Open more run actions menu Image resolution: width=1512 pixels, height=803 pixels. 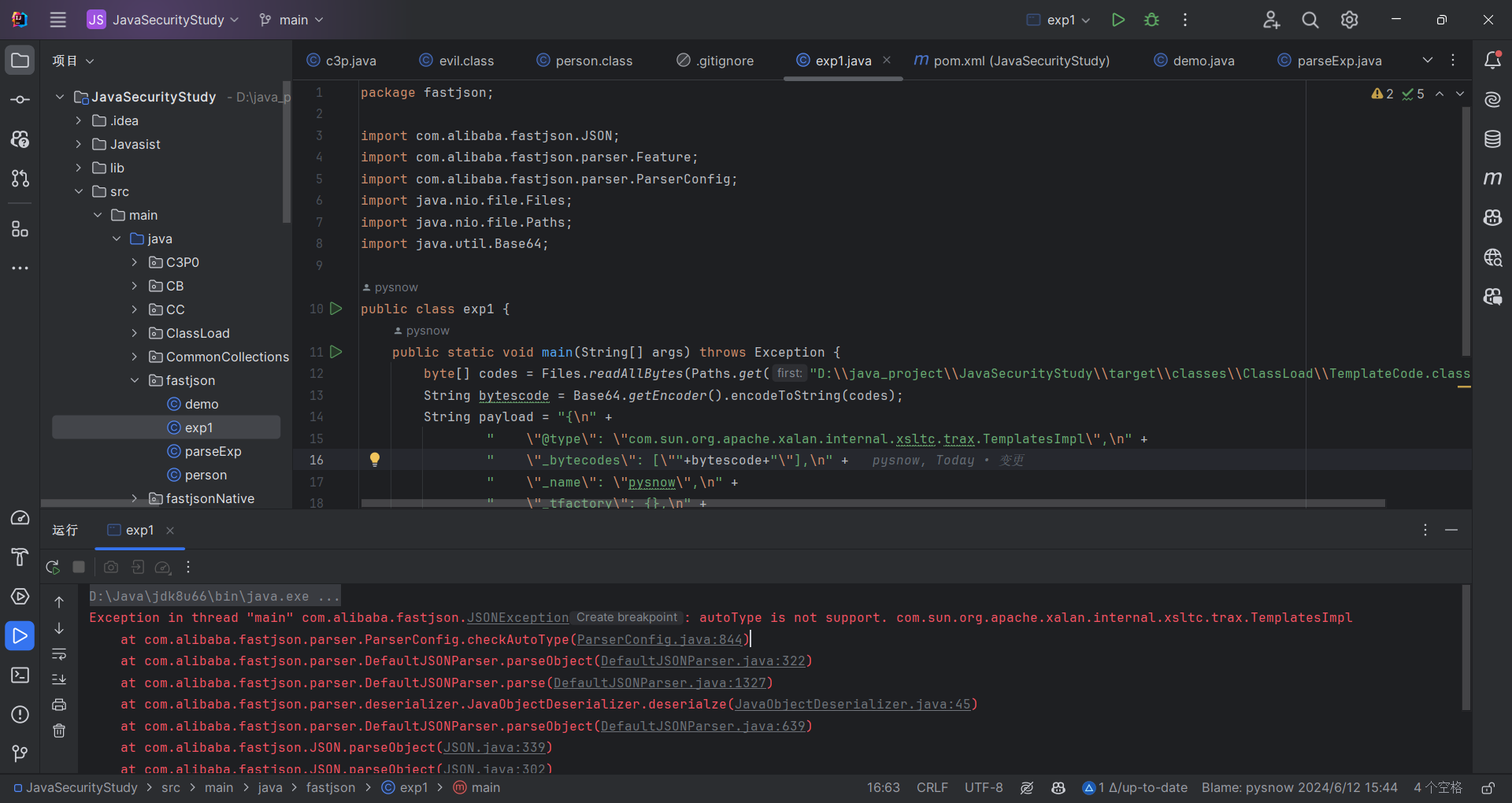[x=1185, y=20]
